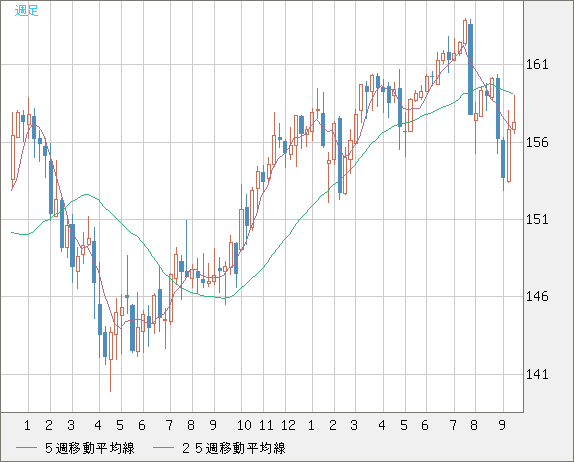
Task: Click the 5週移動平均線 legend label
Action: pos(90,448)
